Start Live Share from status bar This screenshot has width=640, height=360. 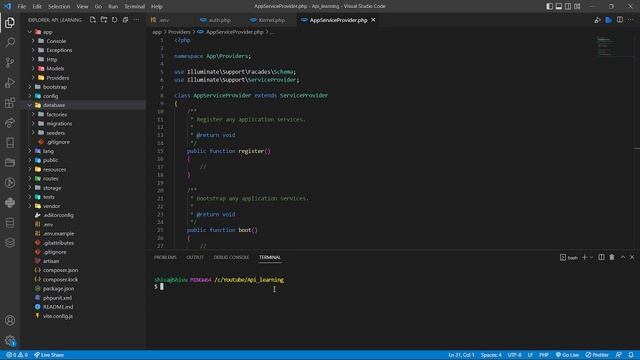49,355
